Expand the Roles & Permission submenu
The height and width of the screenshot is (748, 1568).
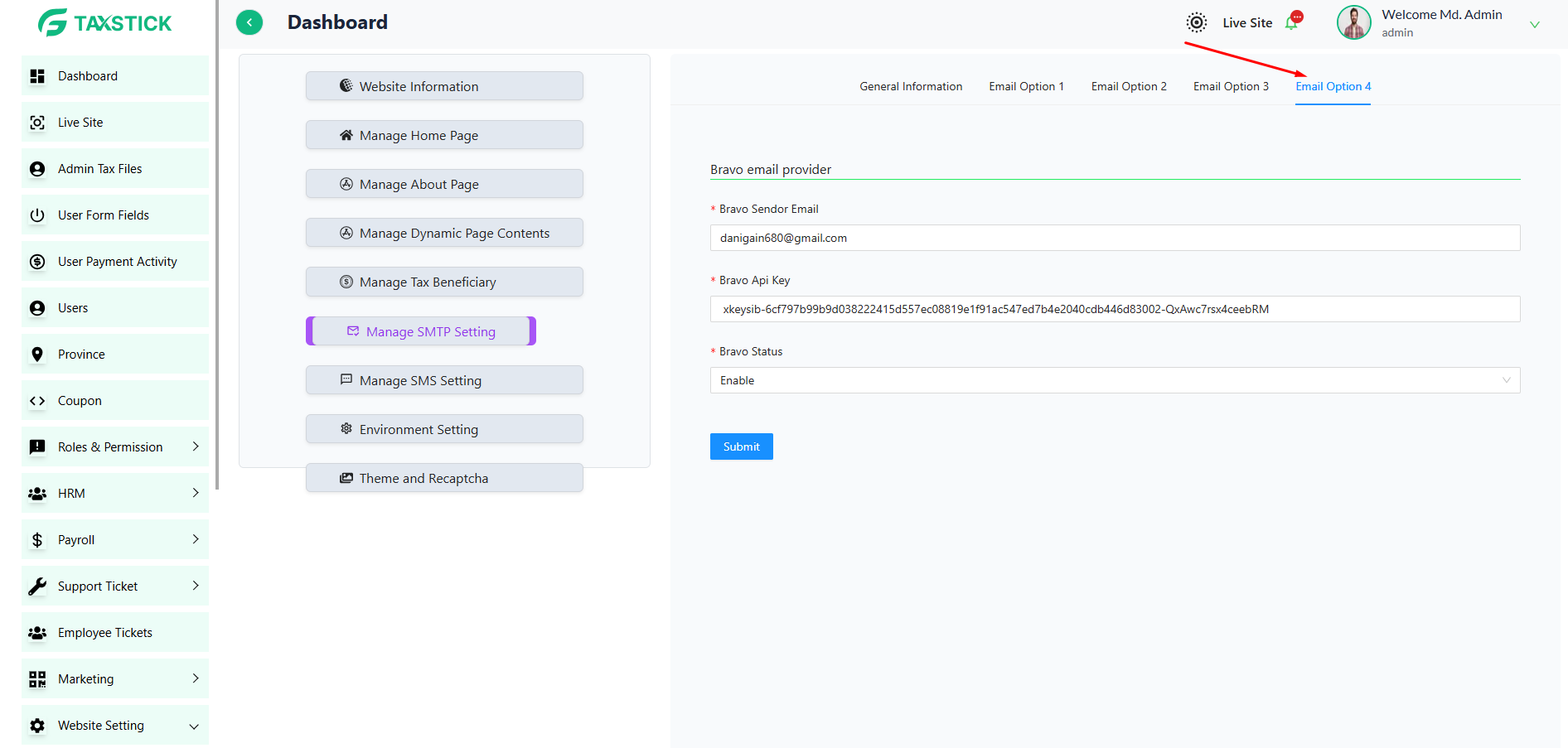pos(196,446)
